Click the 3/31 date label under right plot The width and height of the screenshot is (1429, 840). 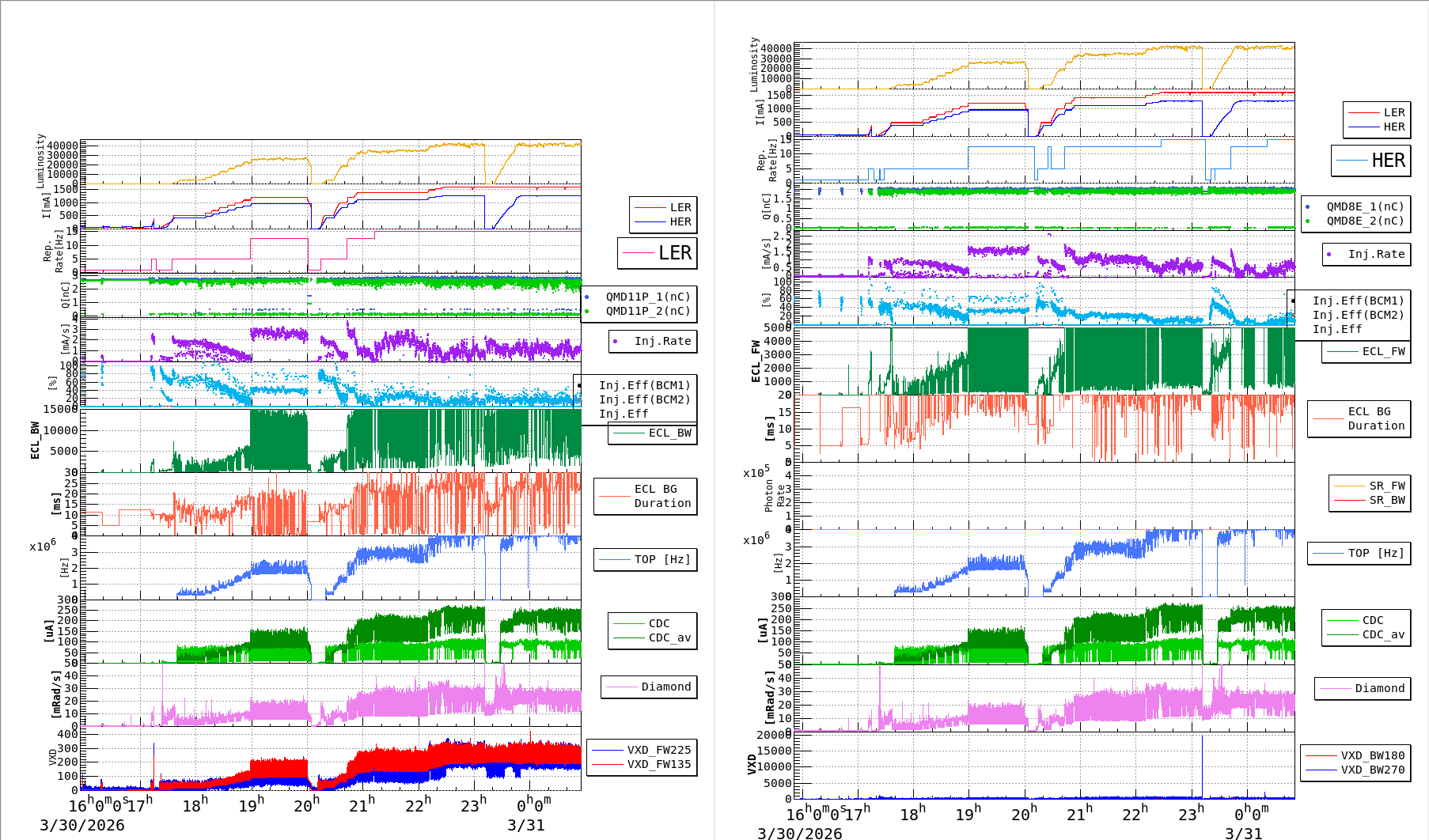click(1243, 834)
